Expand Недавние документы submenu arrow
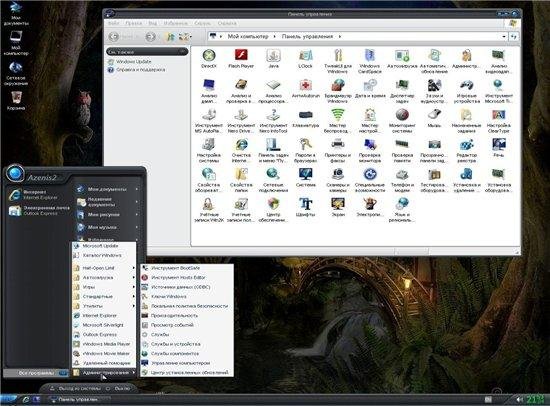This screenshot has height=406, width=550. pyautogui.click(x=136, y=201)
